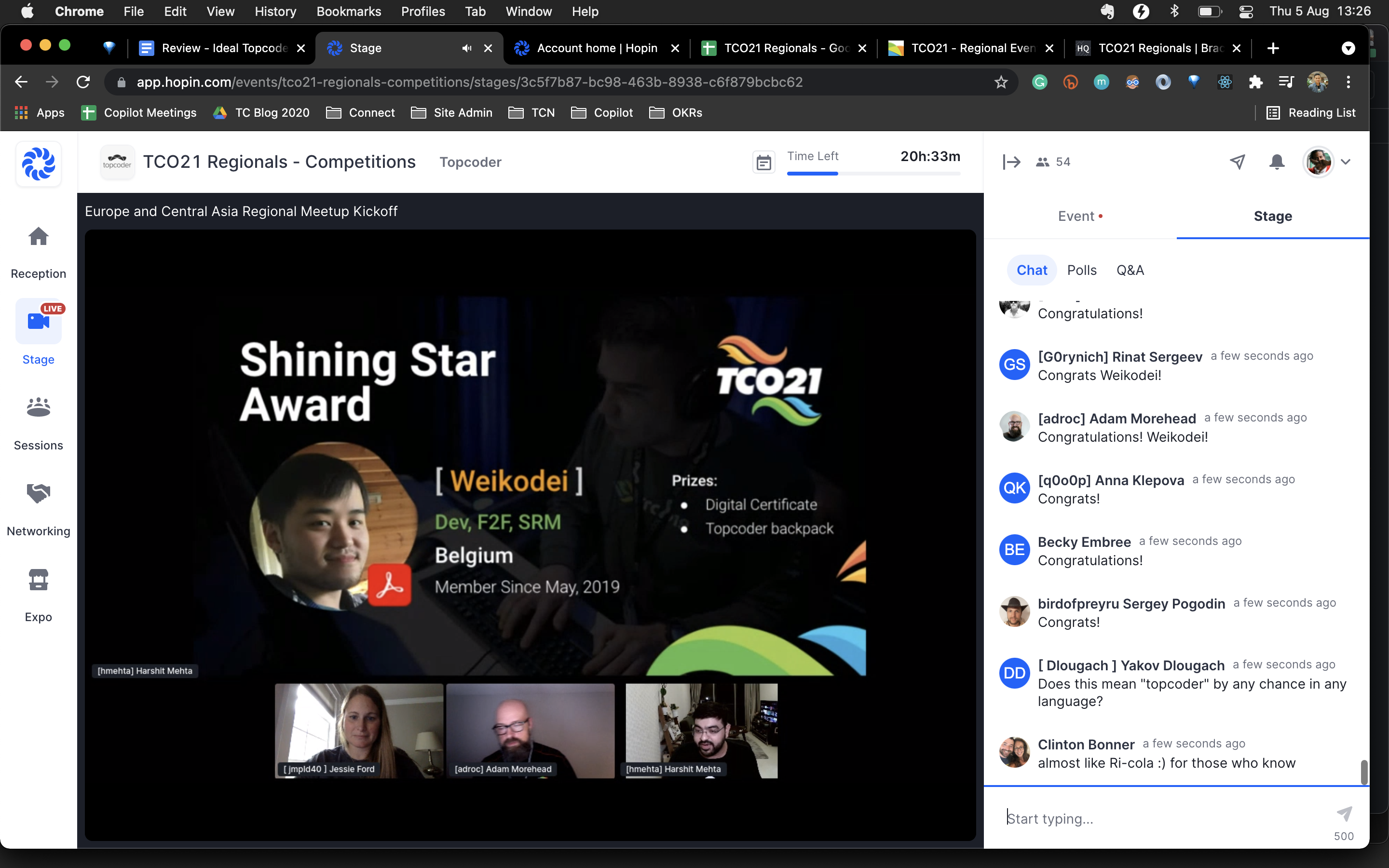Open the OKRs bookmarks folder
1389x868 pixels.
click(x=676, y=112)
